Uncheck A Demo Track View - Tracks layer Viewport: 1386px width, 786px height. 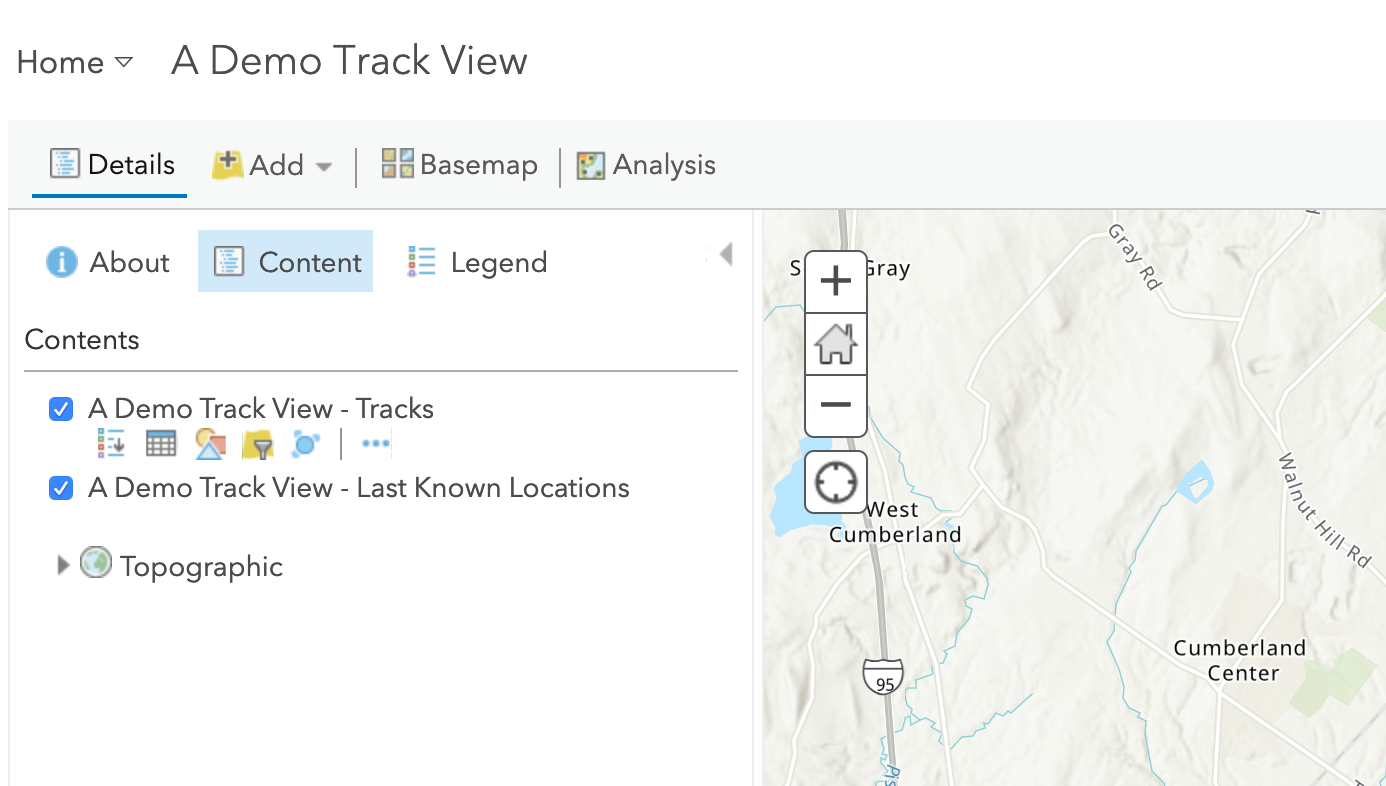pos(61,408)
